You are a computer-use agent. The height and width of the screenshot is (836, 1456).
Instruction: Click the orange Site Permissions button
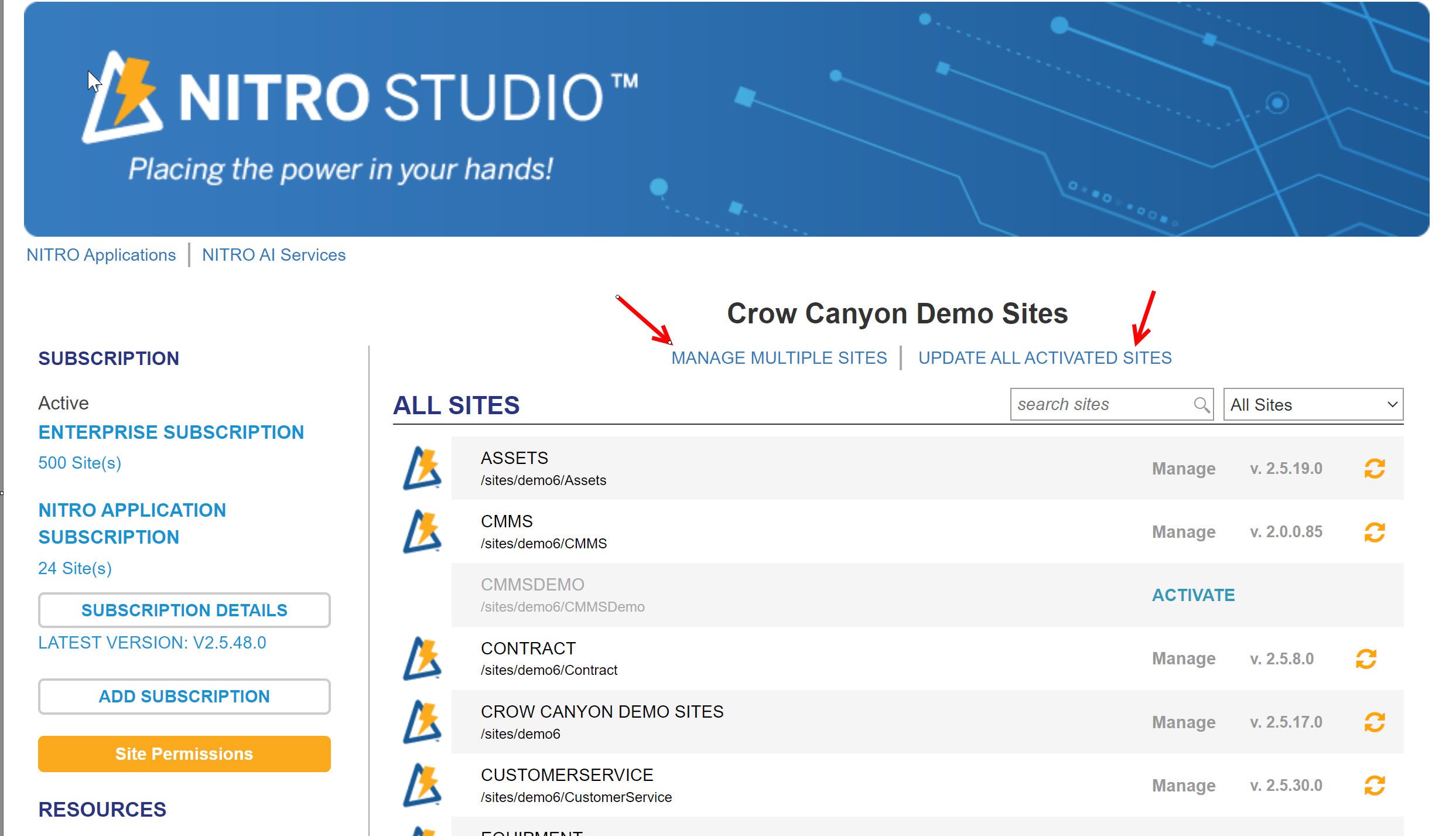[x=184, y=753]
